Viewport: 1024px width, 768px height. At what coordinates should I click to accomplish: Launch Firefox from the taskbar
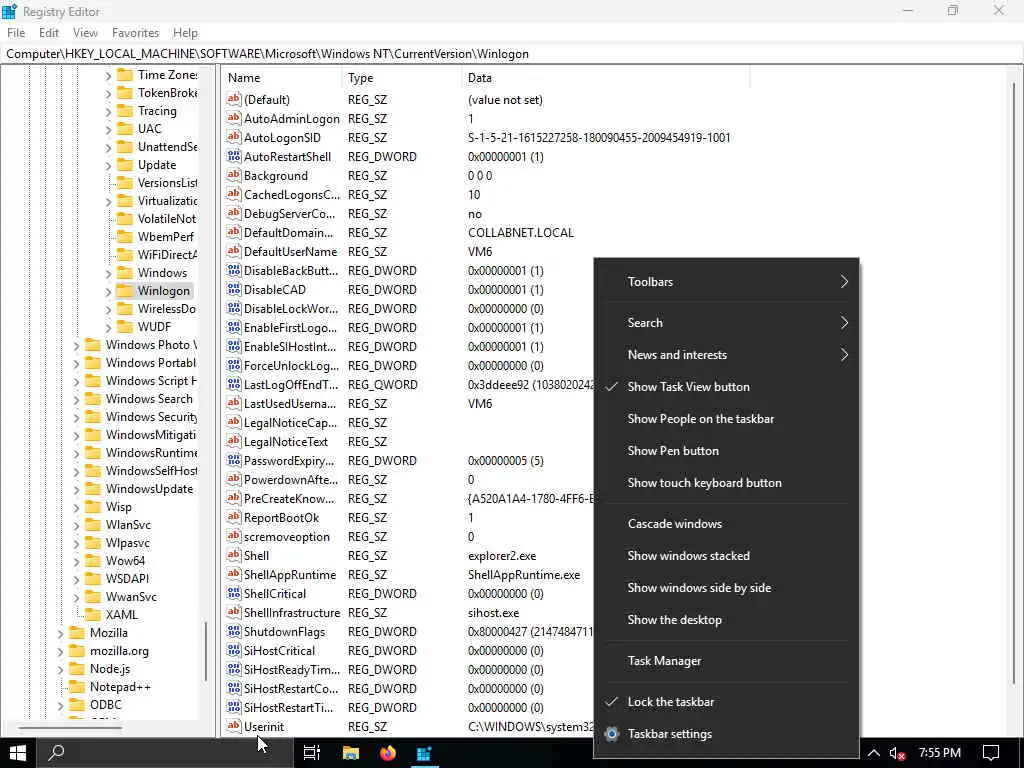click(x=388, y=753)
